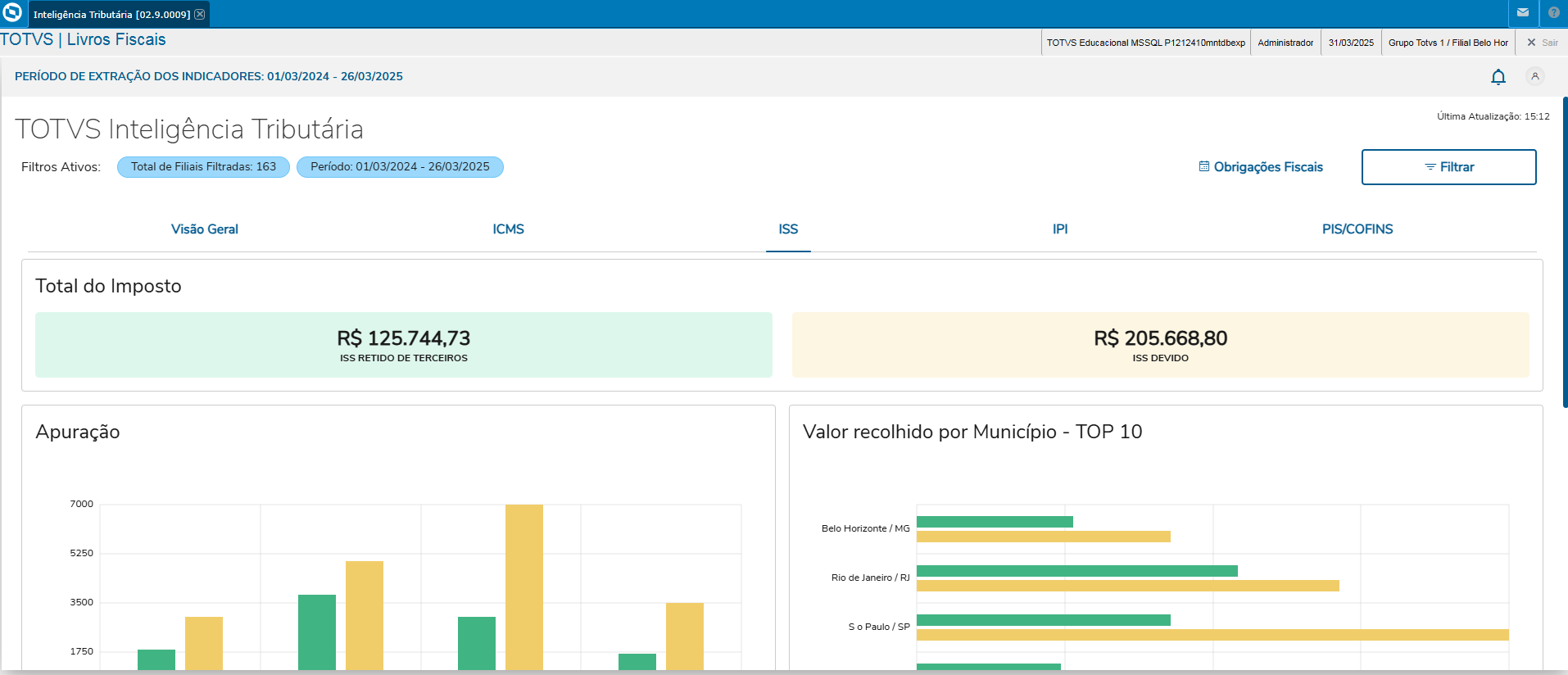1568x675 pixels.
Task: Click the TOTVS Educacional MSSQL environment label
Action: pos(1145,43)
